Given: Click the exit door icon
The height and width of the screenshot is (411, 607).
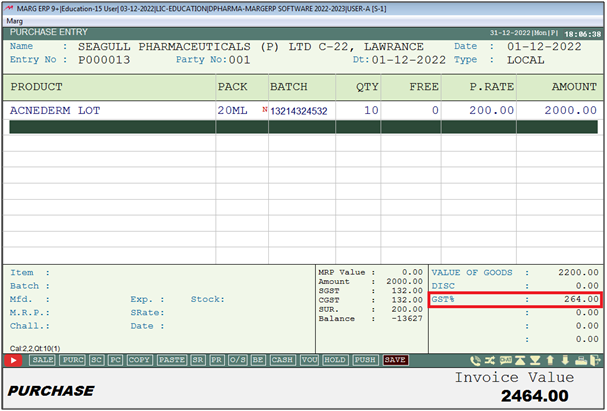Looking at the screenshot, I should pos(595,360).
